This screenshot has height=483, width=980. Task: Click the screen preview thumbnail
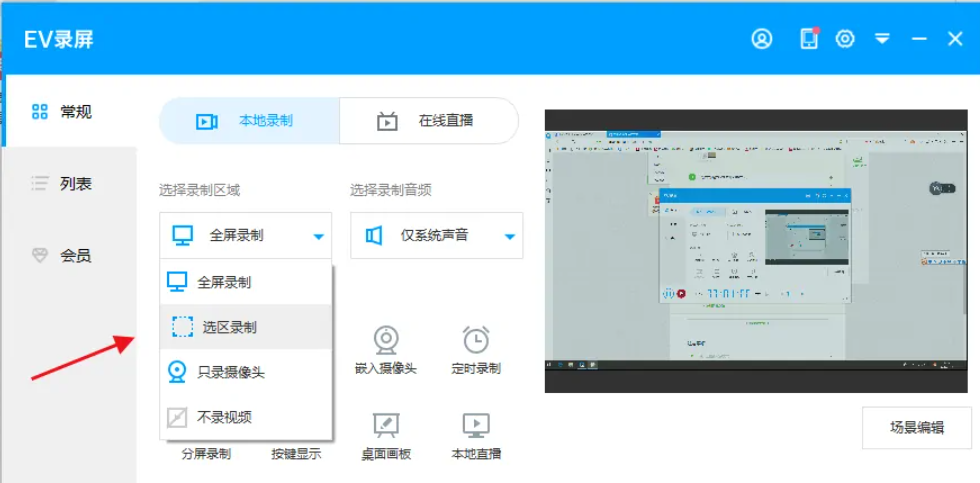coord(756,251)
